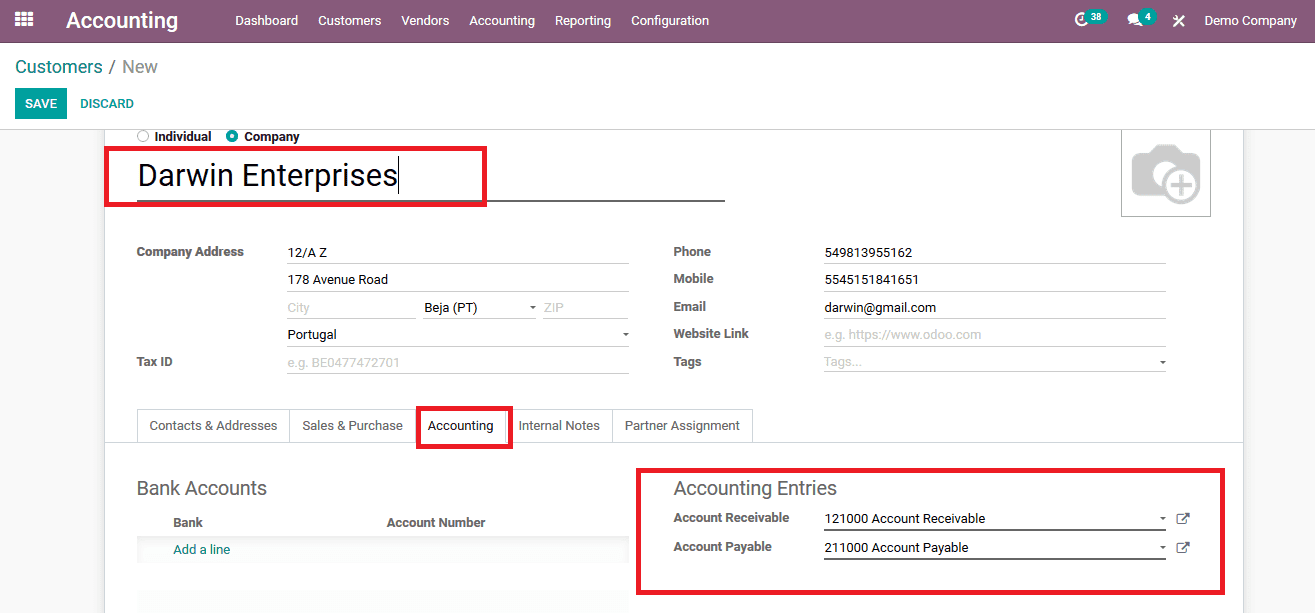Expand the Tags dropdown

(x=1162, y=363)
